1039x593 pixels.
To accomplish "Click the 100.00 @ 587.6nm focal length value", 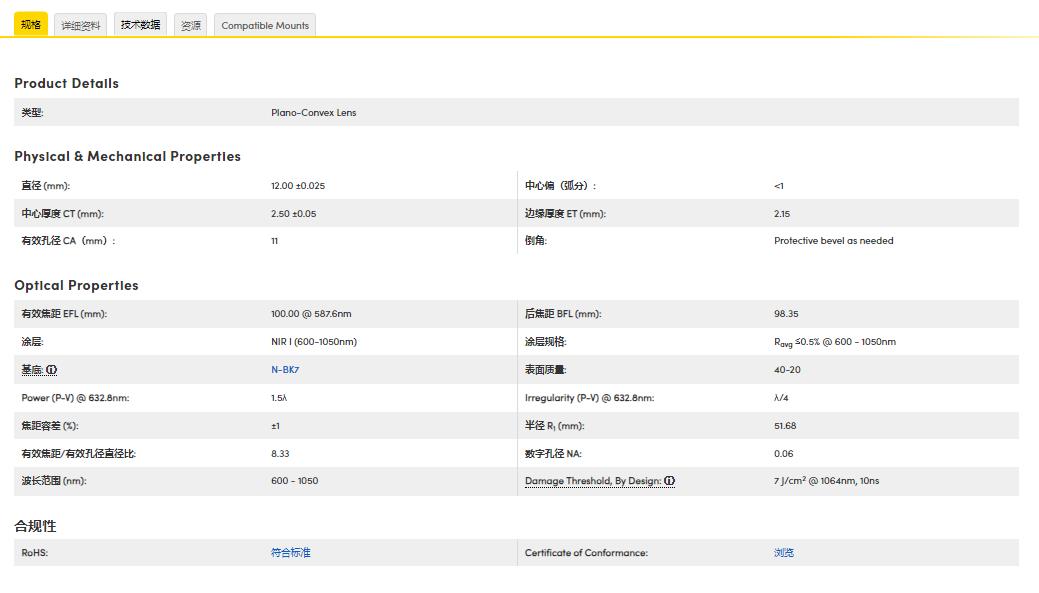I will pos(310,314).
